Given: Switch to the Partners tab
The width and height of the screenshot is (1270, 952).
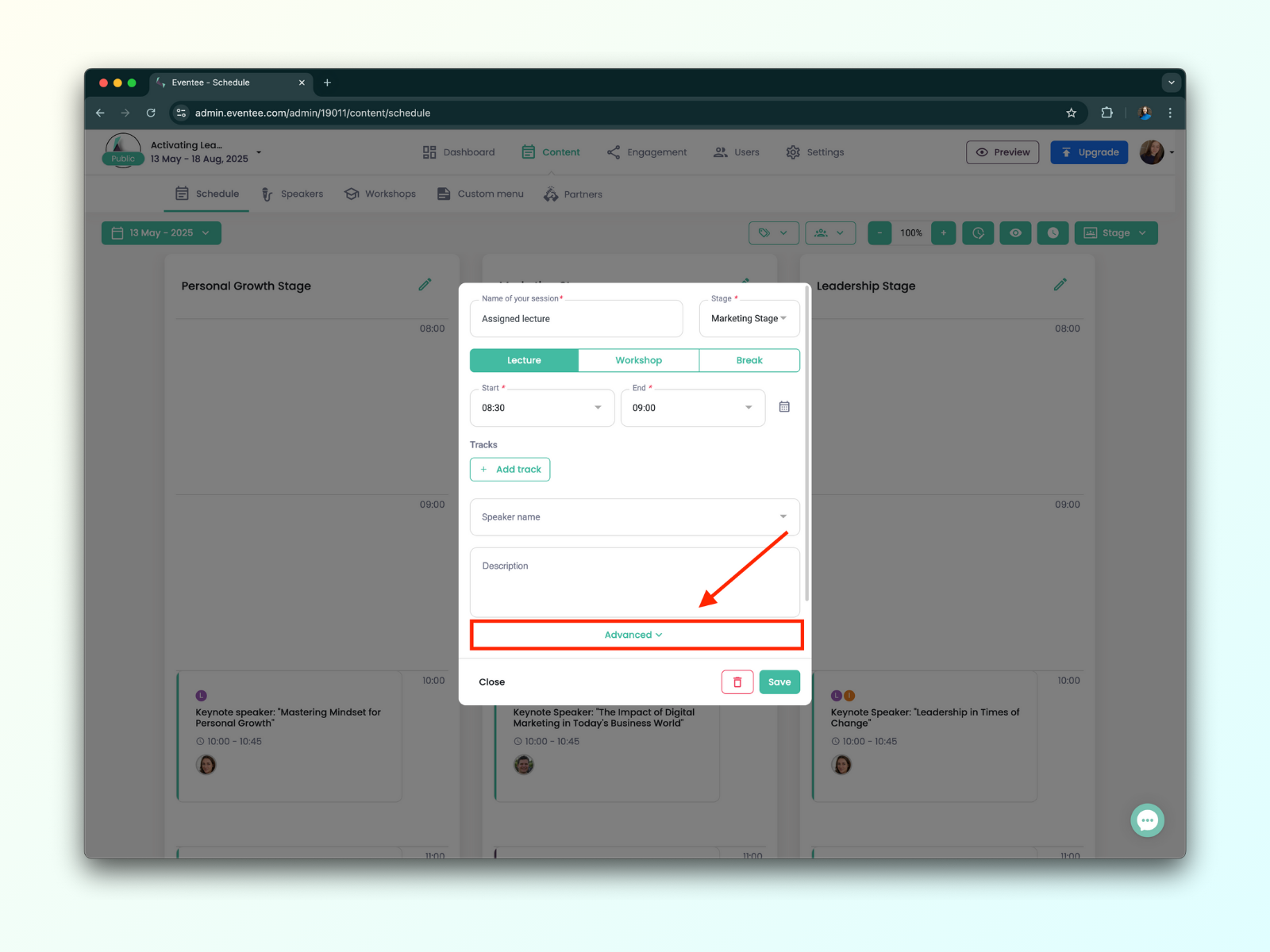Looking at the screenshot, I should pos(573,194).
